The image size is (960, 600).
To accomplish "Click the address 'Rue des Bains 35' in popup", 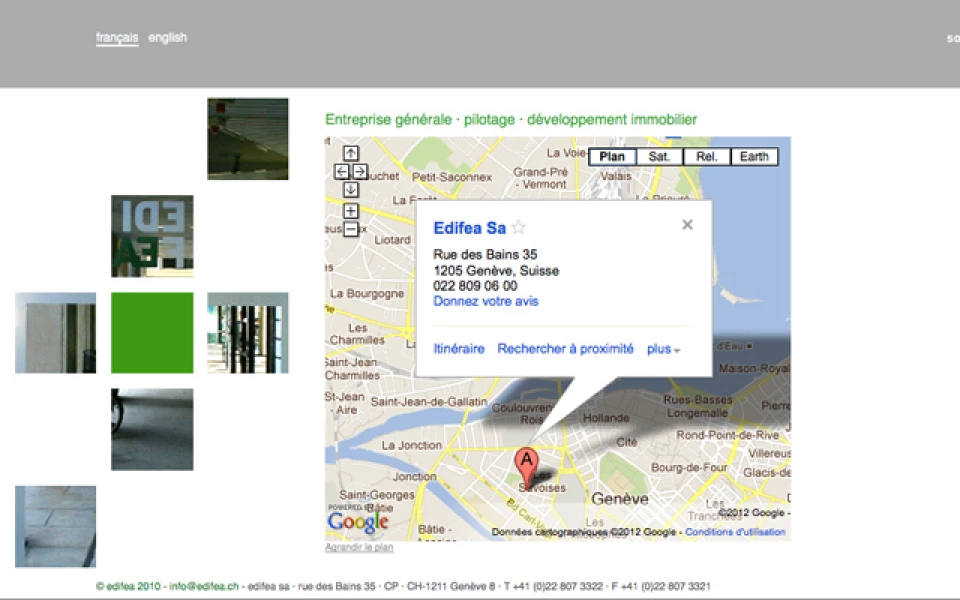I will click(485, 254).
